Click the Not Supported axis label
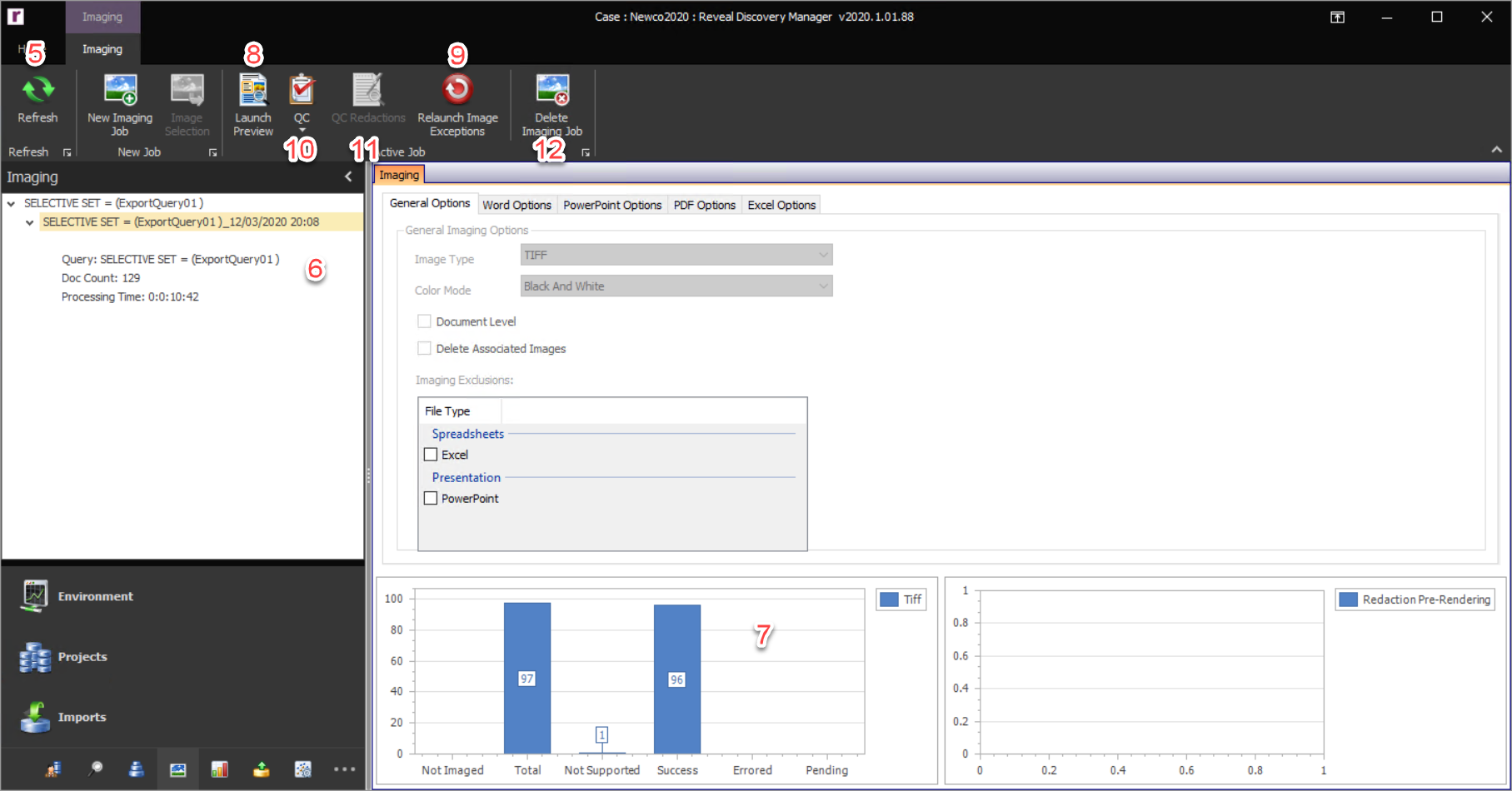The height and width of the screenshot is (791, 1512). pyautogui.click(x=601, y=770)
